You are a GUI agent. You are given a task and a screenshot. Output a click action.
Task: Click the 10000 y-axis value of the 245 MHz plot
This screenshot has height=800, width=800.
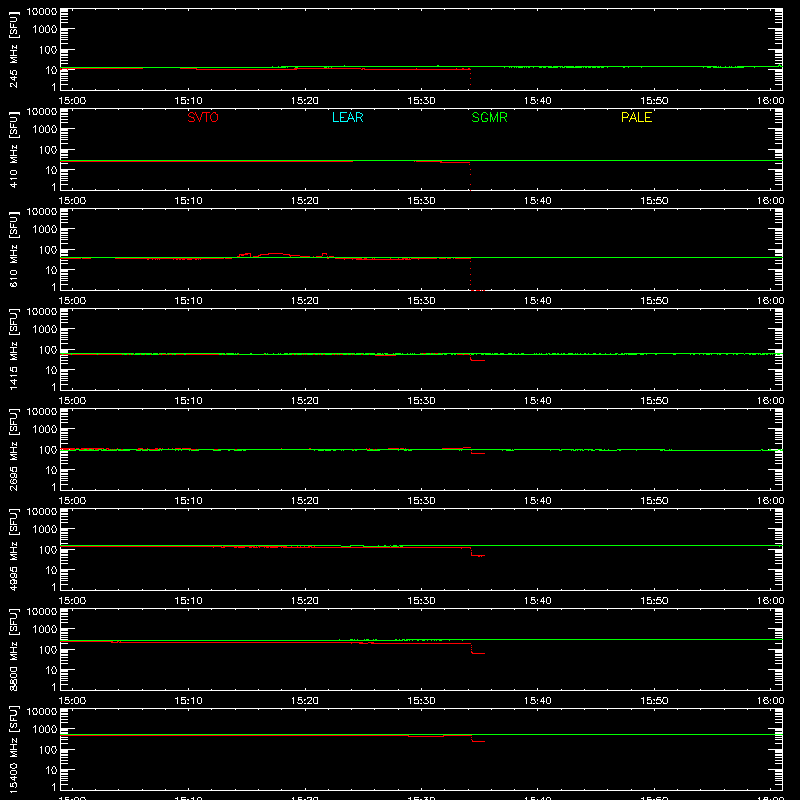42,12
